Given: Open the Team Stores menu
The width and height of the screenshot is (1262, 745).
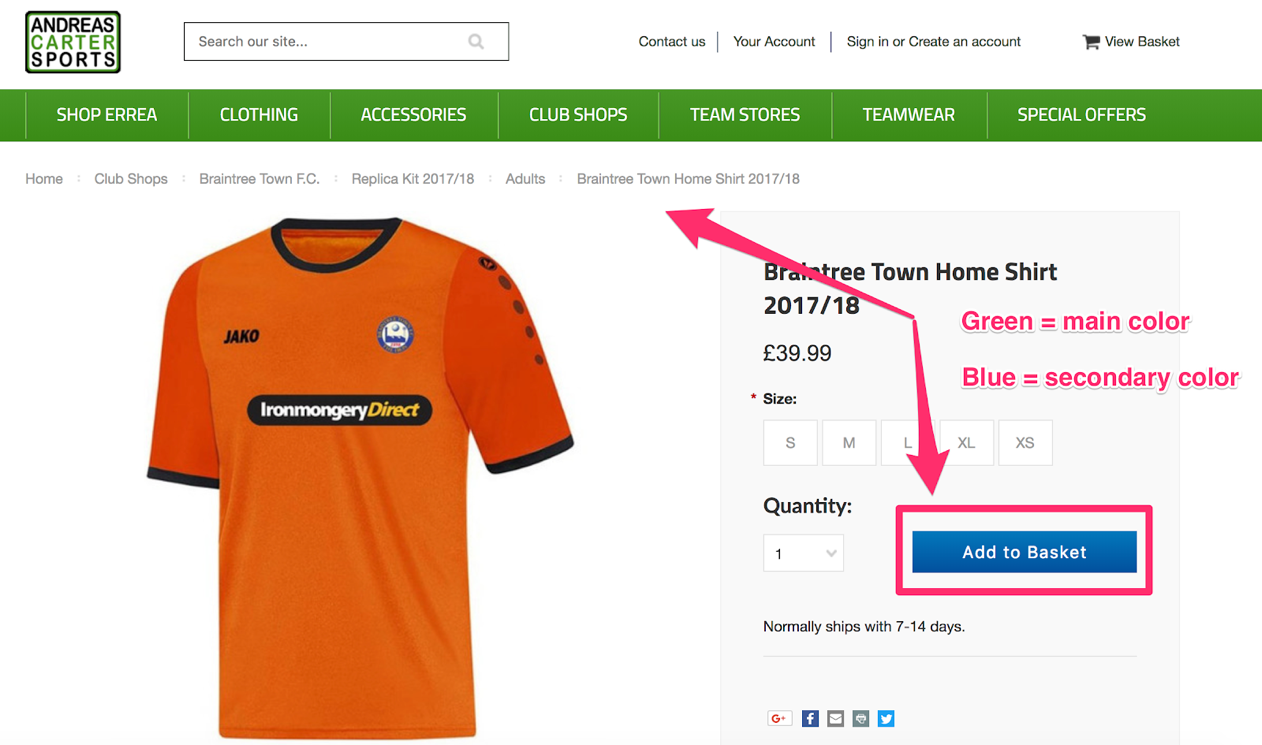Looking at the screenshot, I should click(x=745, y=115).
